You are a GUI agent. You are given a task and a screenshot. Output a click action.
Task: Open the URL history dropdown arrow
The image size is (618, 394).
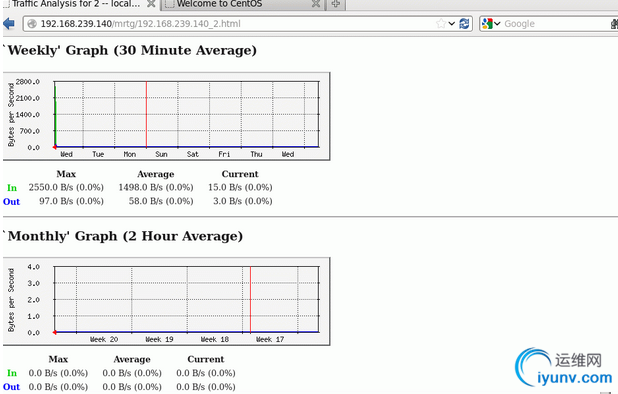pos(452,24)
